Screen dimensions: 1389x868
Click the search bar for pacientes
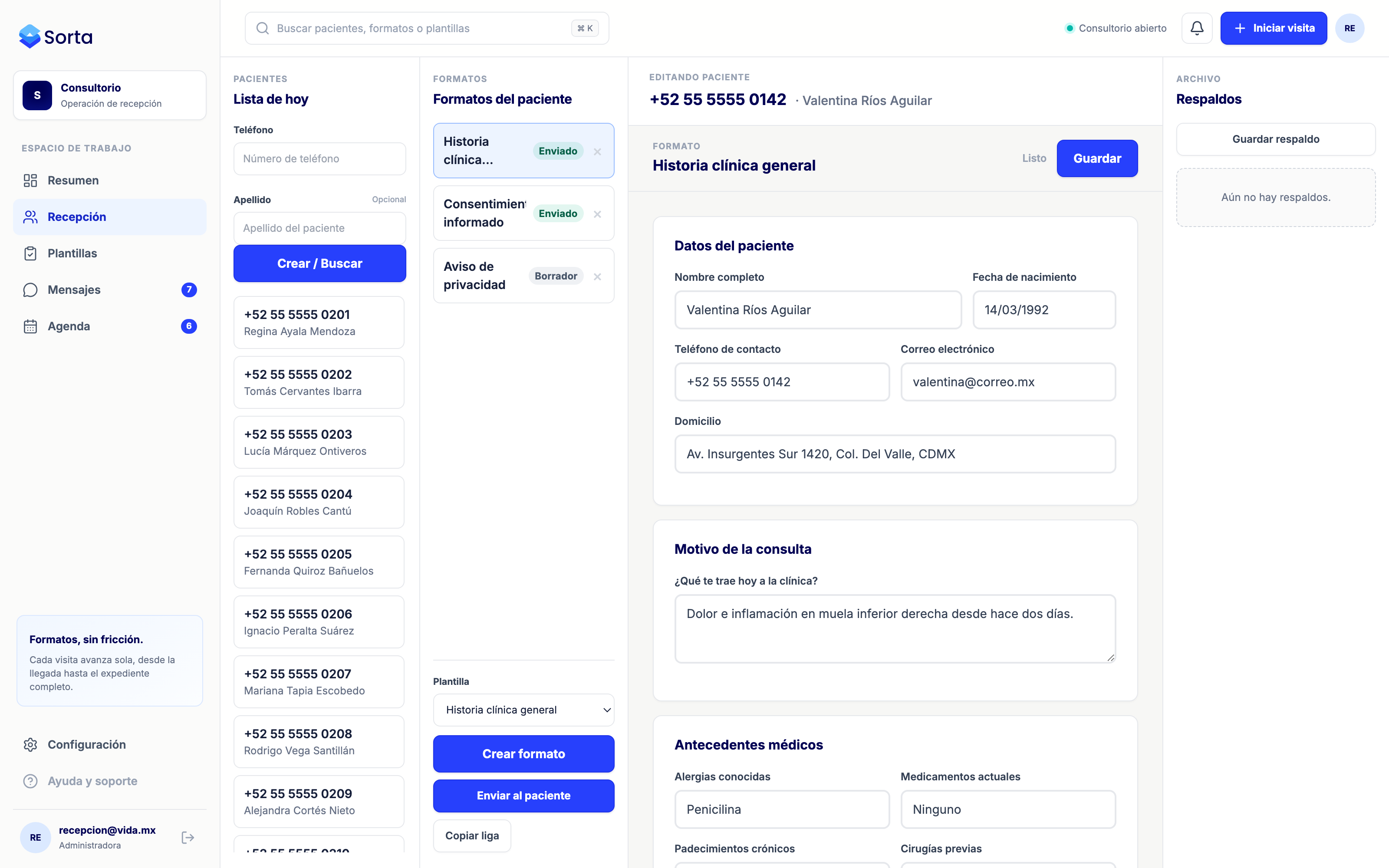(x=426, y=28)
